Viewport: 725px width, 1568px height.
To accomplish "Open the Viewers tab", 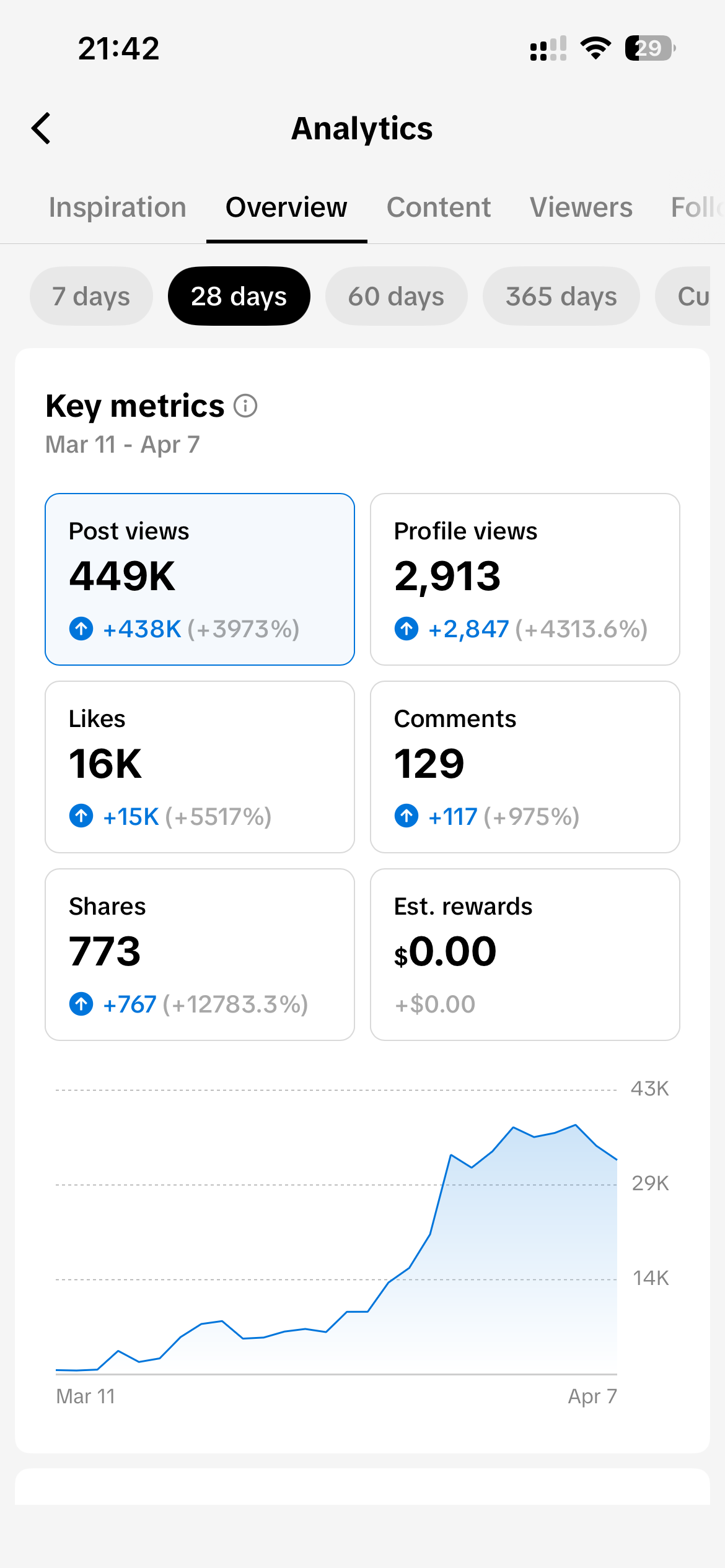I will tap(580, 207).
